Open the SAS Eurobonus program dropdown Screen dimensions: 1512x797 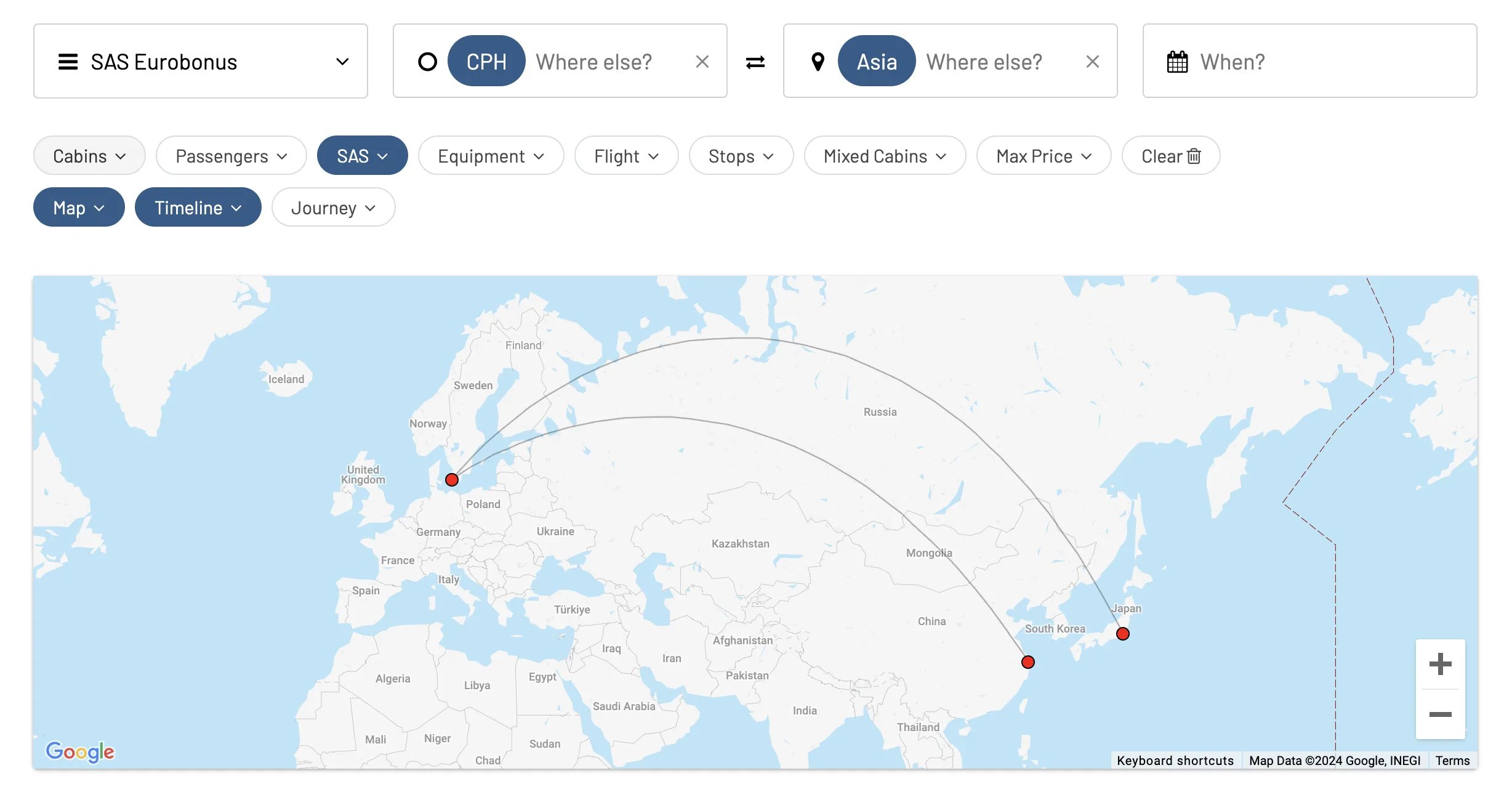click(201, 61)
